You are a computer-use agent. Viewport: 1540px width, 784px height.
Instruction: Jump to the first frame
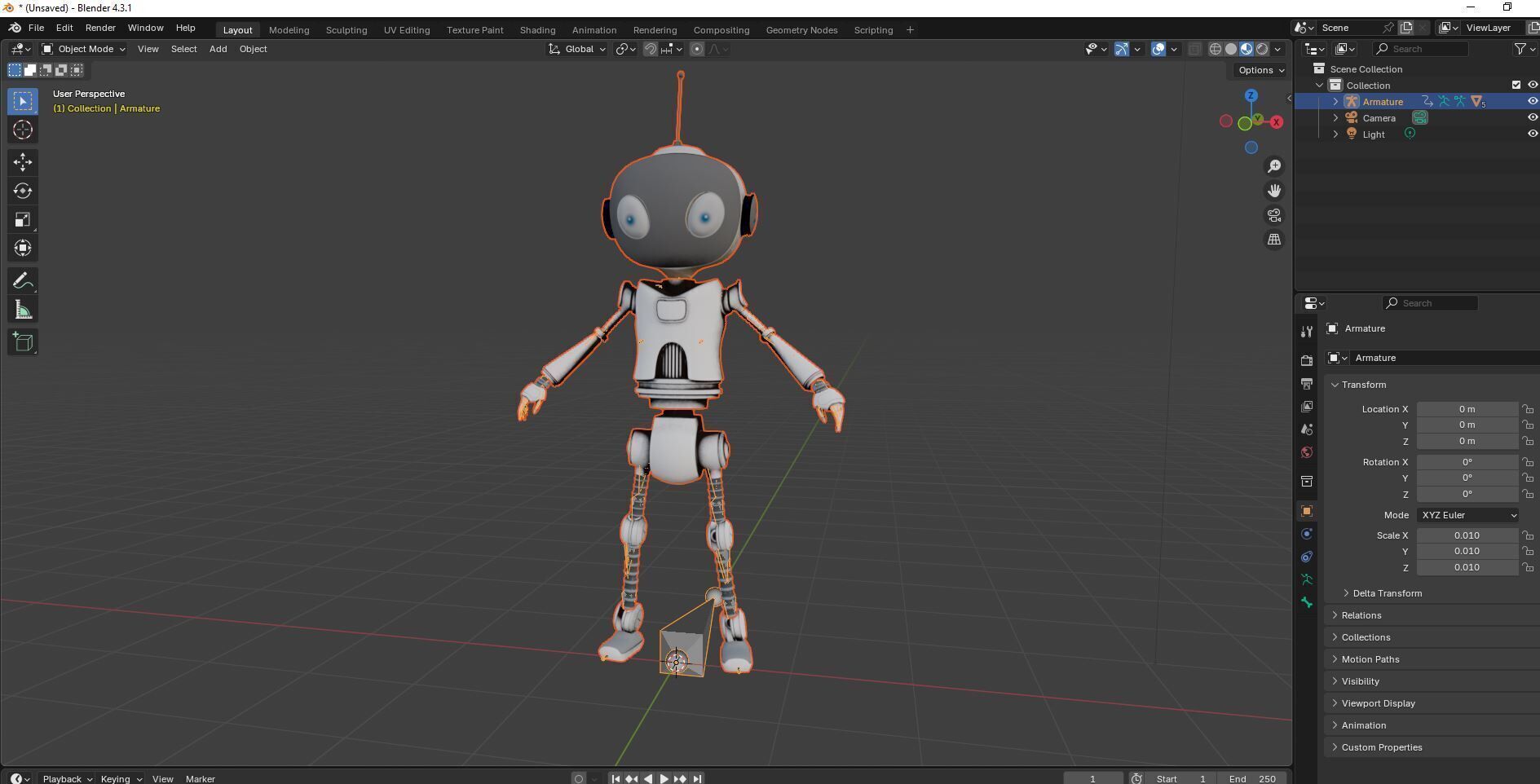click(x=616, y=778)
